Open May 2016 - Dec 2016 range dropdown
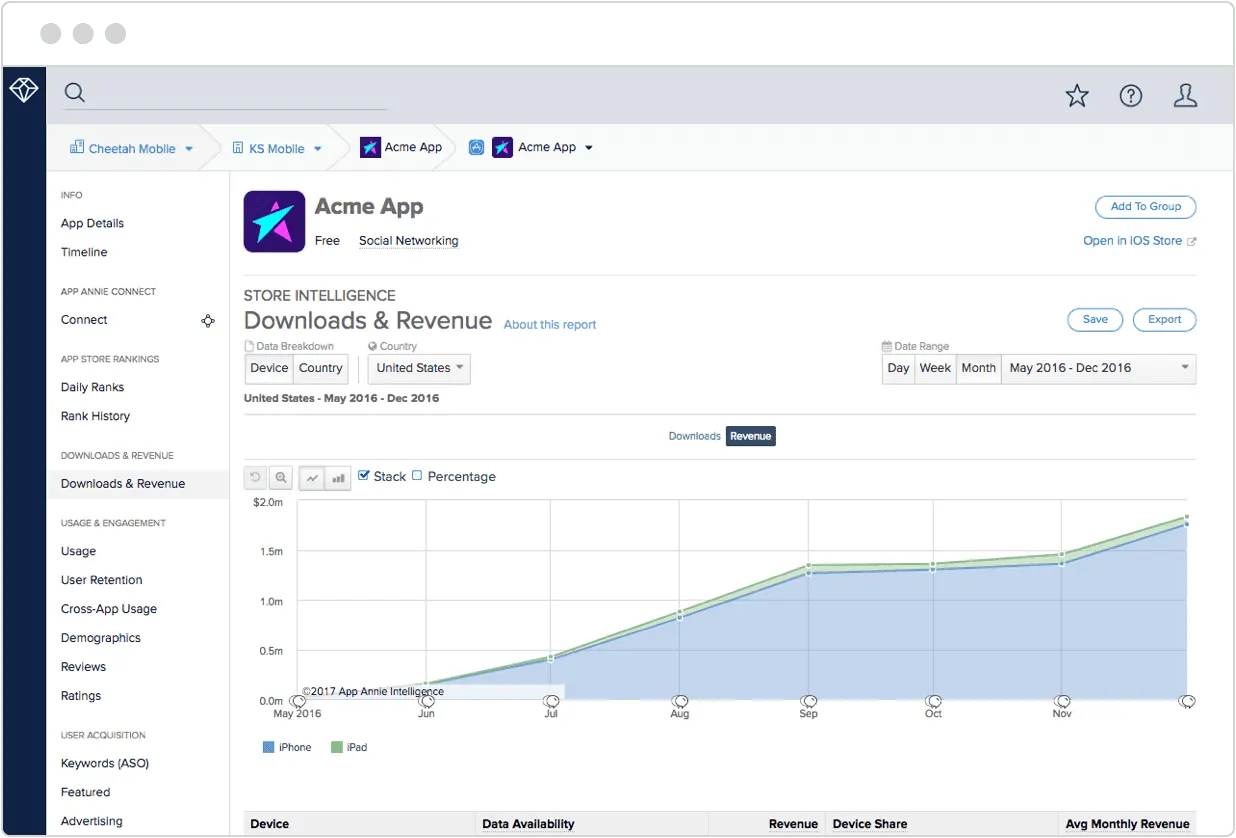Screen dimensions: 1236x838 (1098, 368)
